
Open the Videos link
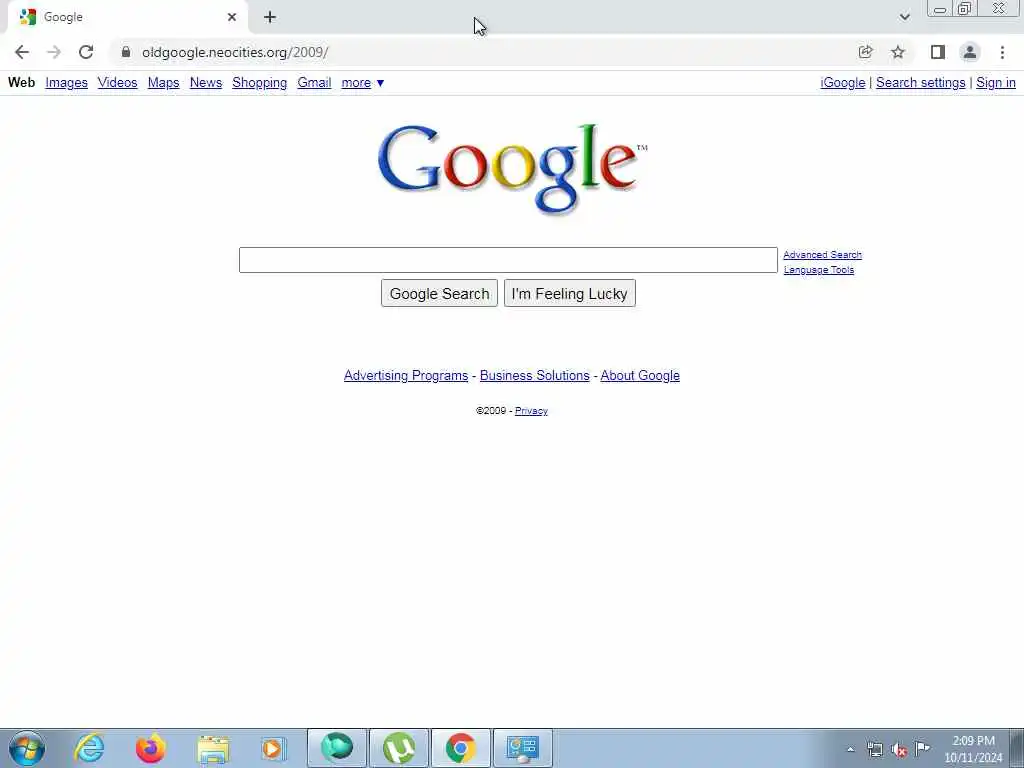click(x=118, y=83)
